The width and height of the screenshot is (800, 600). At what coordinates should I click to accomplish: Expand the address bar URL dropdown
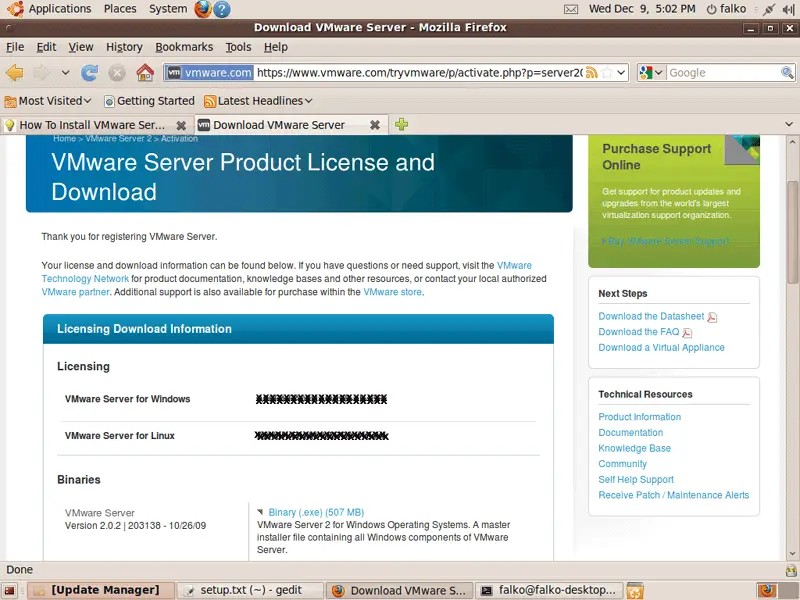[x=621, y=72]
